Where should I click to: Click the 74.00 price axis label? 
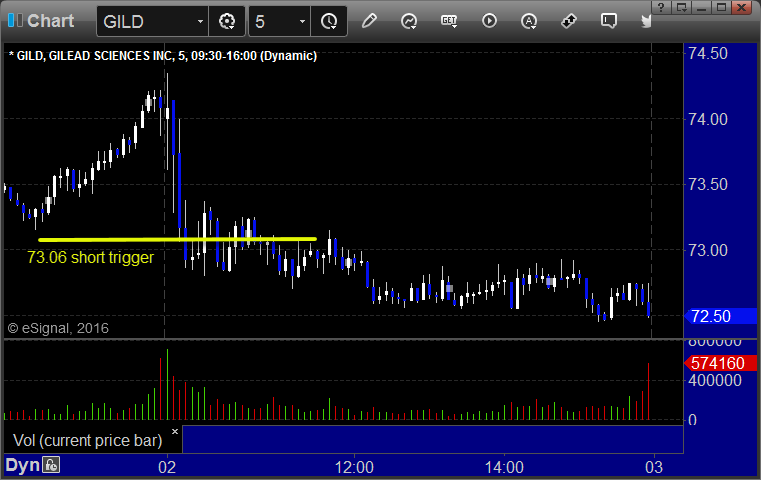708,119
